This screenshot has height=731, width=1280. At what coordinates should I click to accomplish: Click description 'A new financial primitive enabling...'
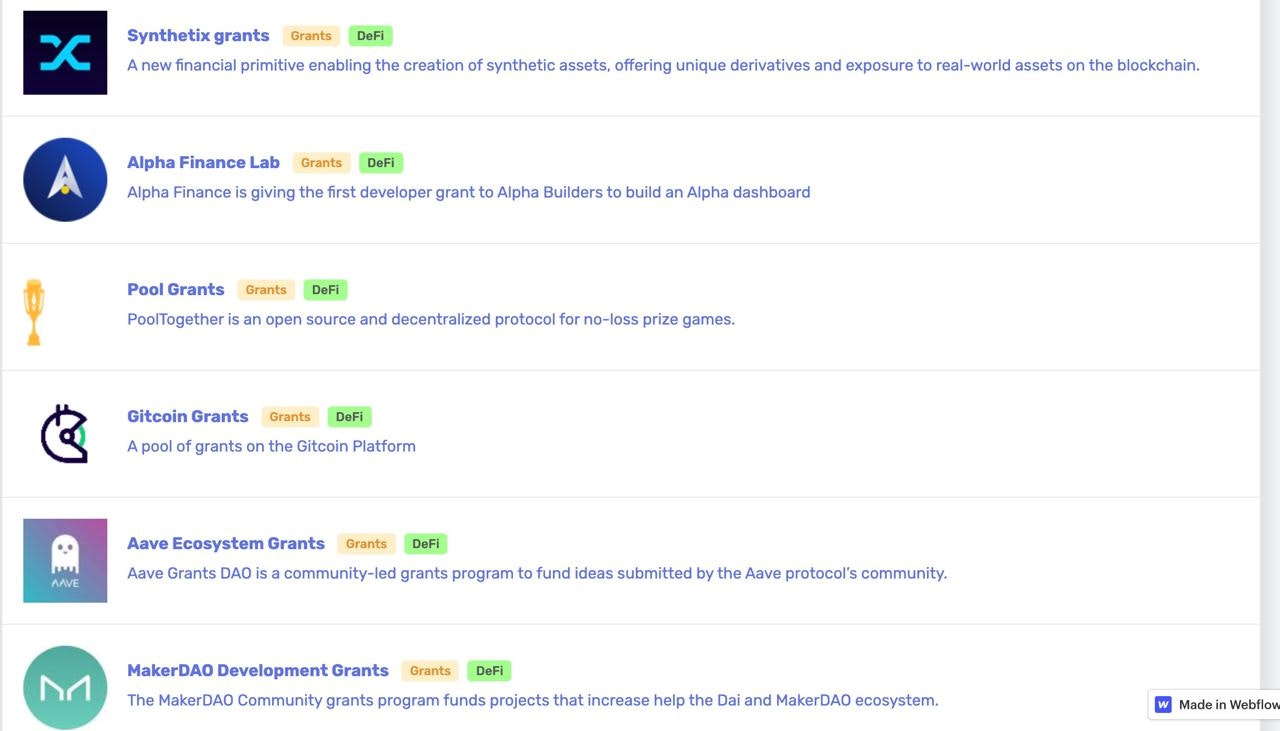[663, 65]
